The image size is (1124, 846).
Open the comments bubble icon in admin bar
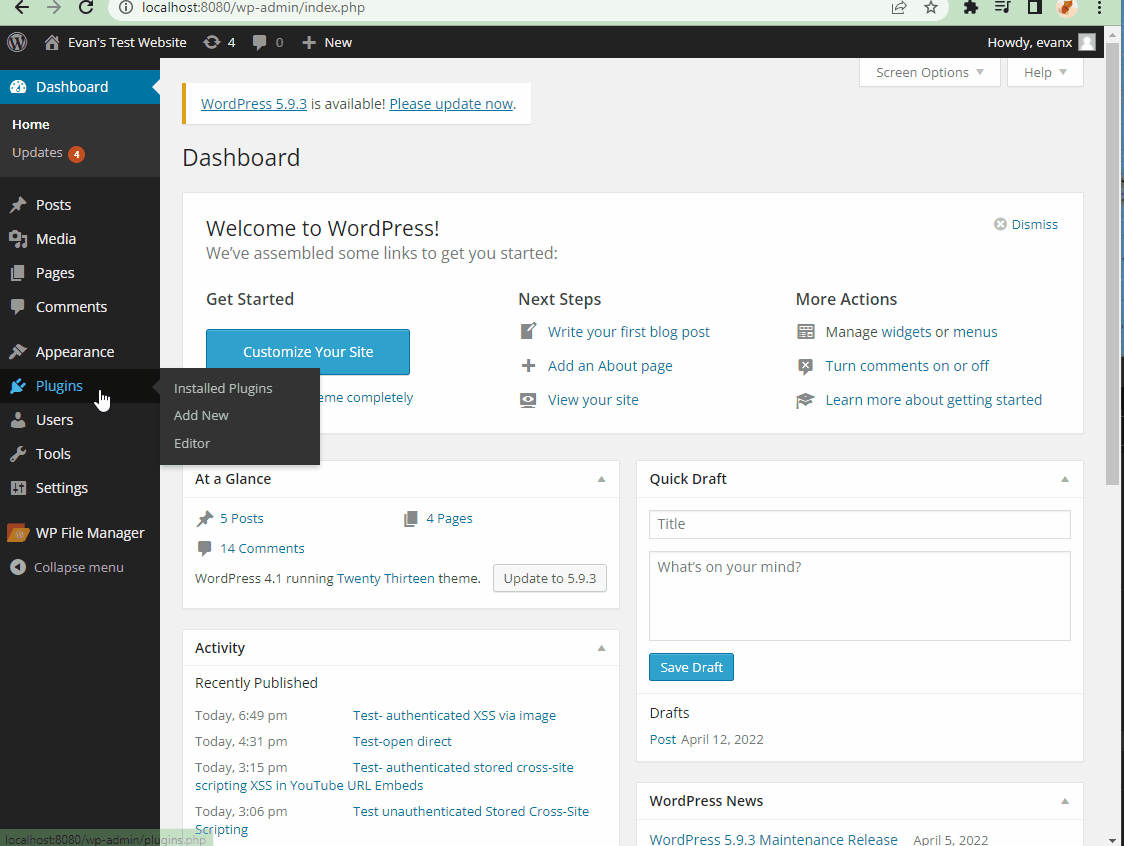coord(259,42)
